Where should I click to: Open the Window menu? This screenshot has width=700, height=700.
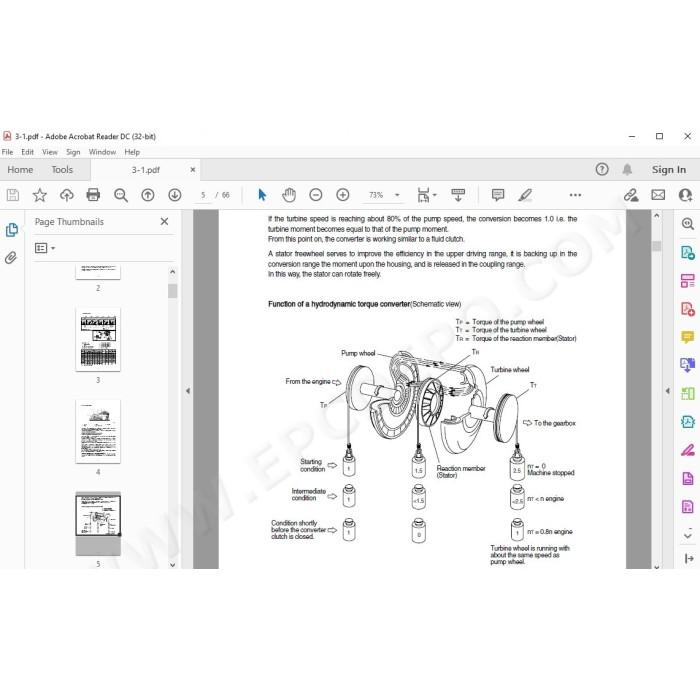click(x=102, y=152)
